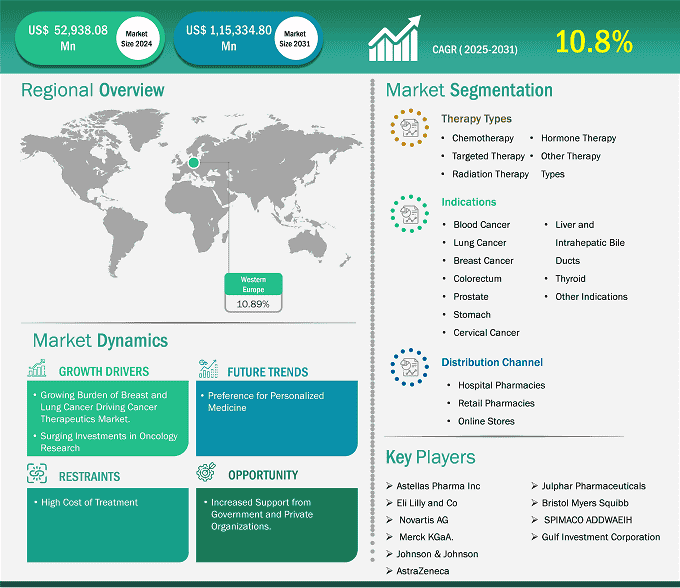
Task: Click the Restraints chain link icon
Action: pos(37,473)
